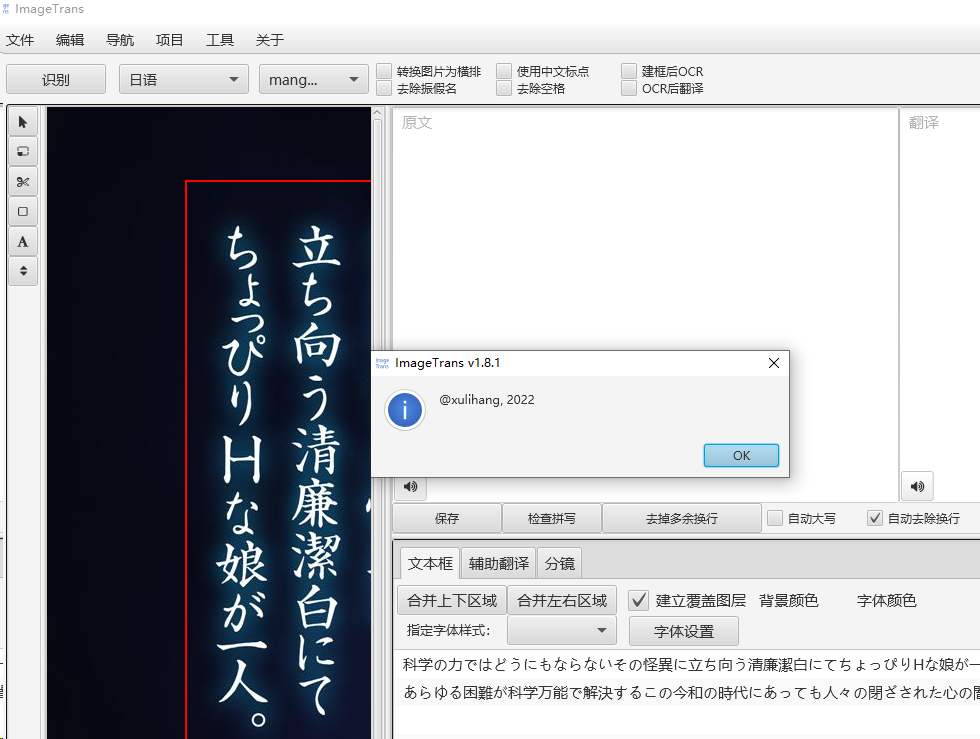This screenshot has width=980, height=739.
Task: Enable 去除振假名 checkbox
Action: coord(384,88)
